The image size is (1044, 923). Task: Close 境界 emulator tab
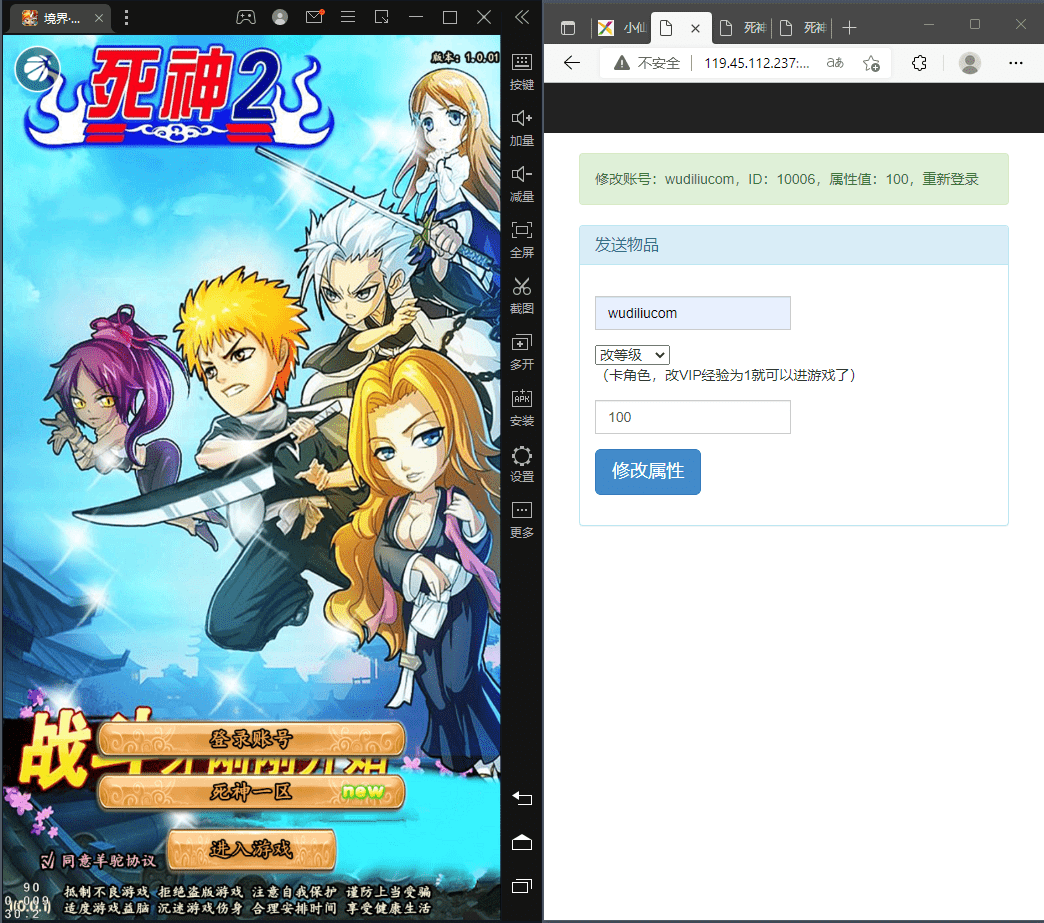(99, 18)
